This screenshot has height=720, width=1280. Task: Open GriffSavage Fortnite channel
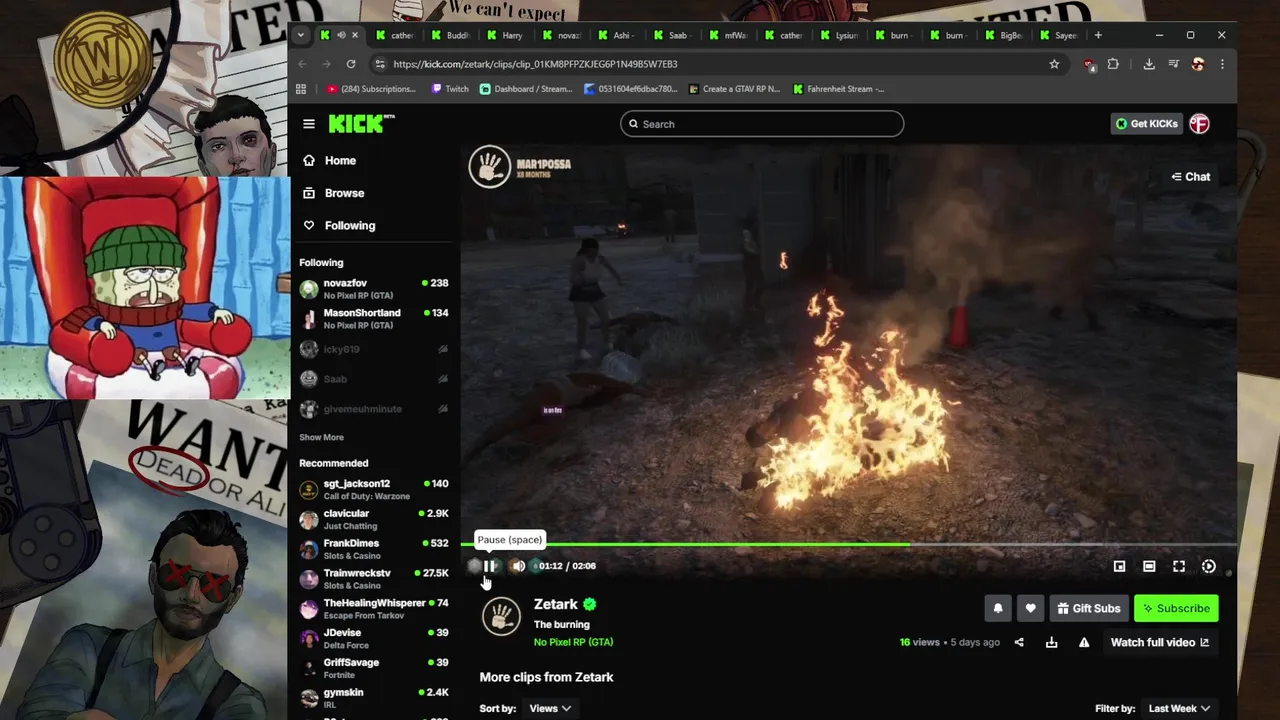(x=374, y=668)
